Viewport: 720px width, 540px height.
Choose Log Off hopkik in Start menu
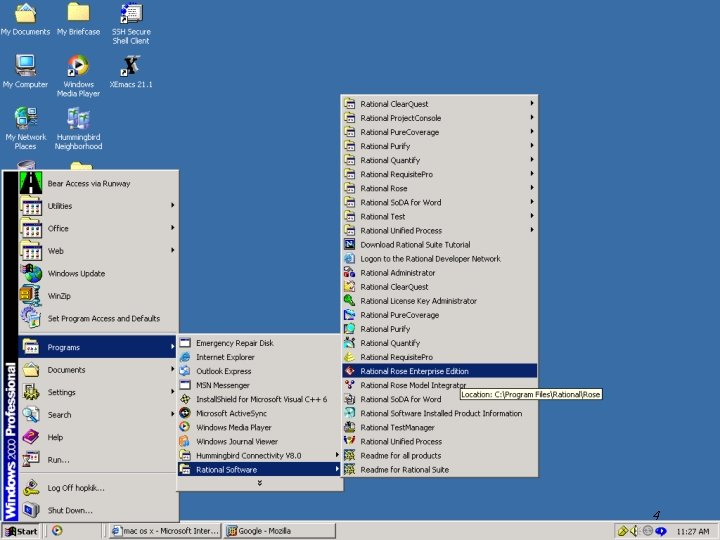click(x=97, y=488)
